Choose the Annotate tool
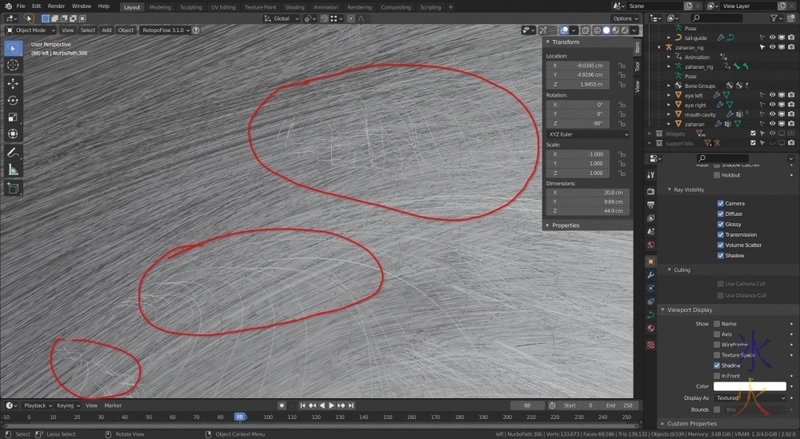Screen dimensions: 800x439 pyautogui.click(x=13, y=152)
